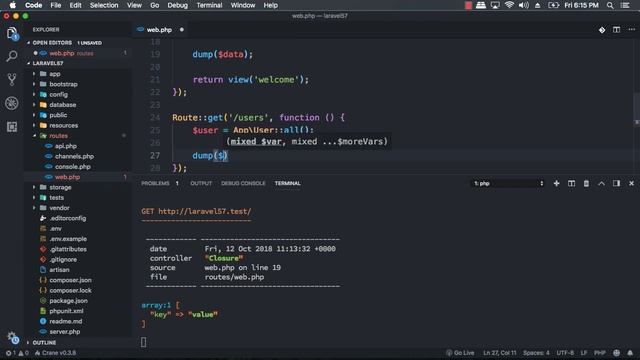Image resolution: width=640 pixels, height=360 pixels.
Task: Expand the resources folder
Action: coord(63,125)
